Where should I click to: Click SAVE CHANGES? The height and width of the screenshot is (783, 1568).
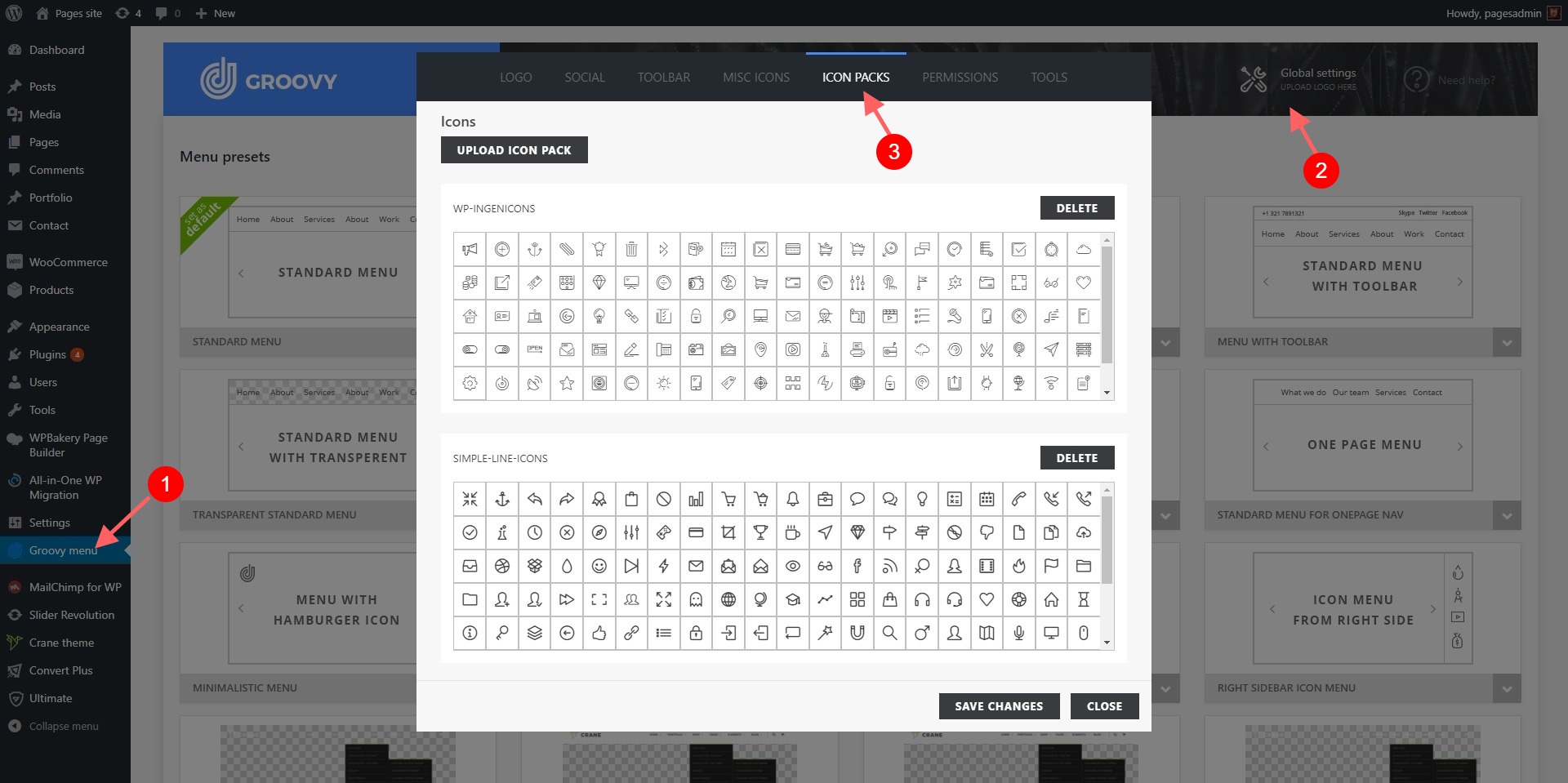999,706
